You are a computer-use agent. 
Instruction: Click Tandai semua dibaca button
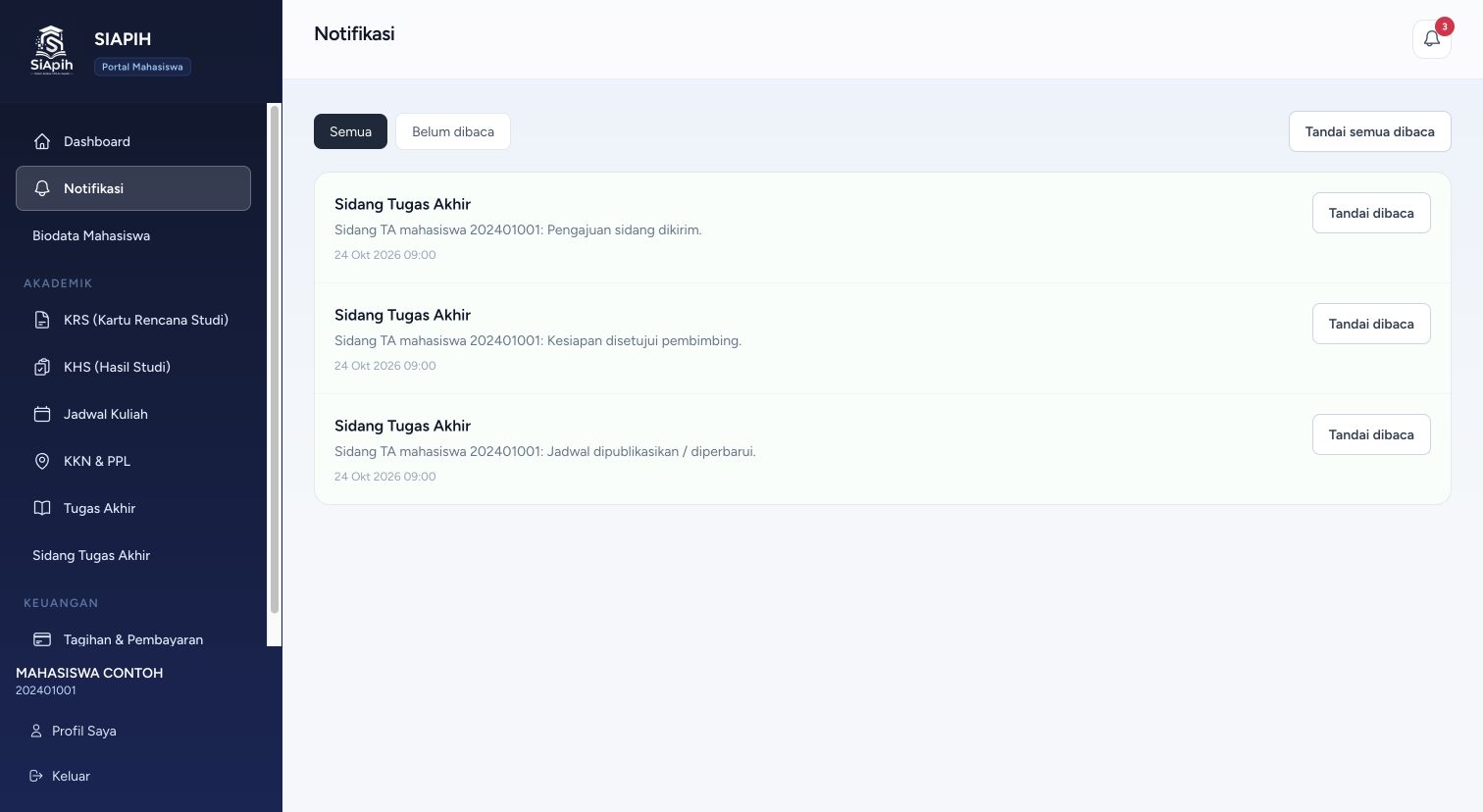[x=1369, y=131]
